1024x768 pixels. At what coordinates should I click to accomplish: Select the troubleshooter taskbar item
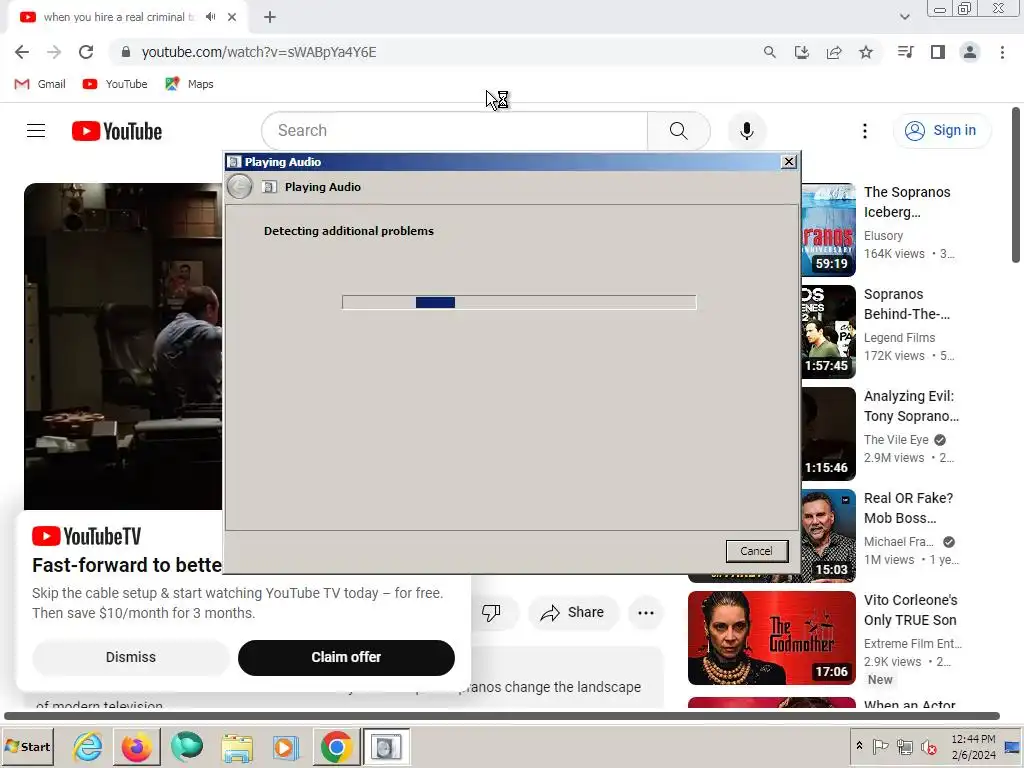[x=386, y=747]
